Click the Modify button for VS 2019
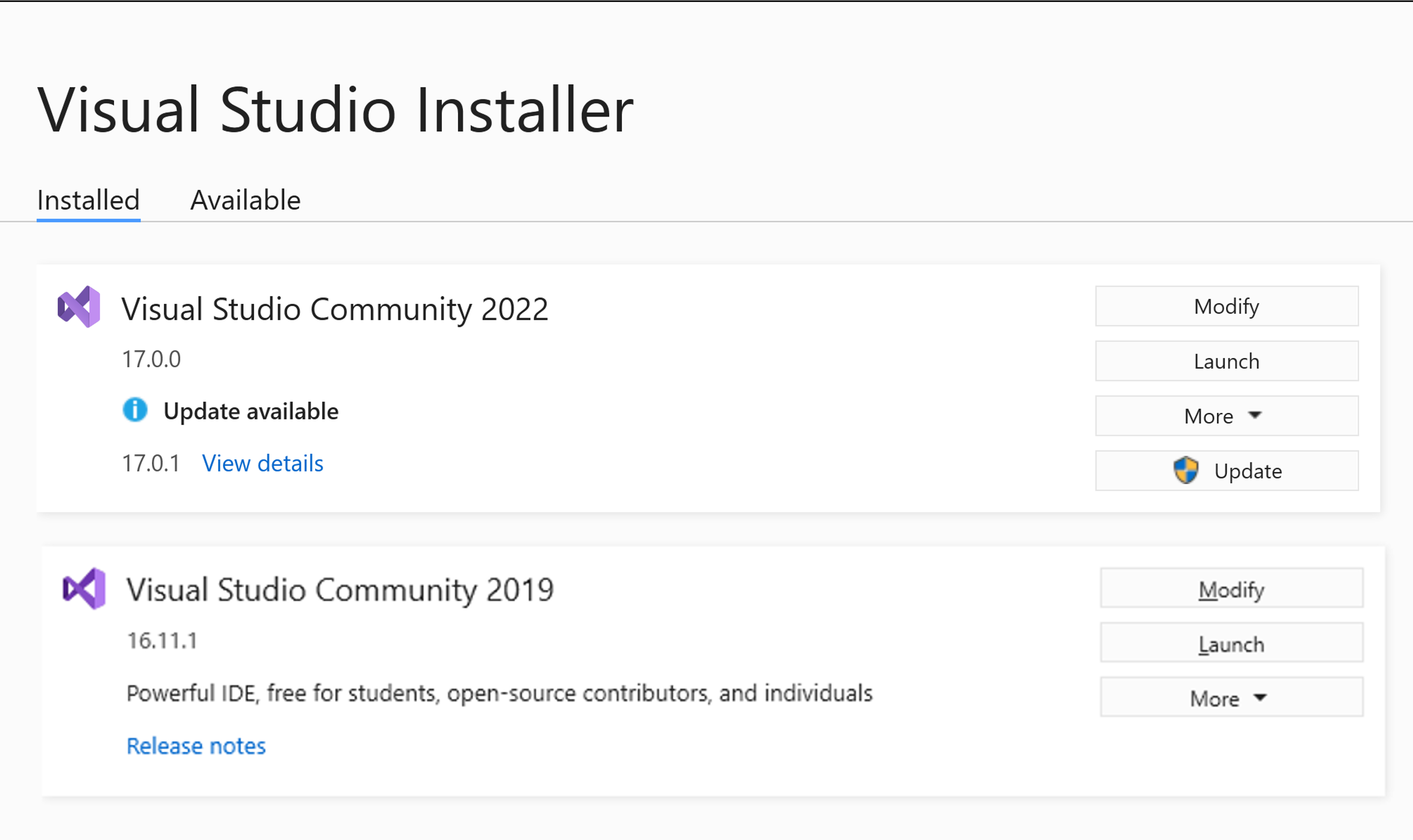The image size is (1413, 840). (x=1232, y=588)
